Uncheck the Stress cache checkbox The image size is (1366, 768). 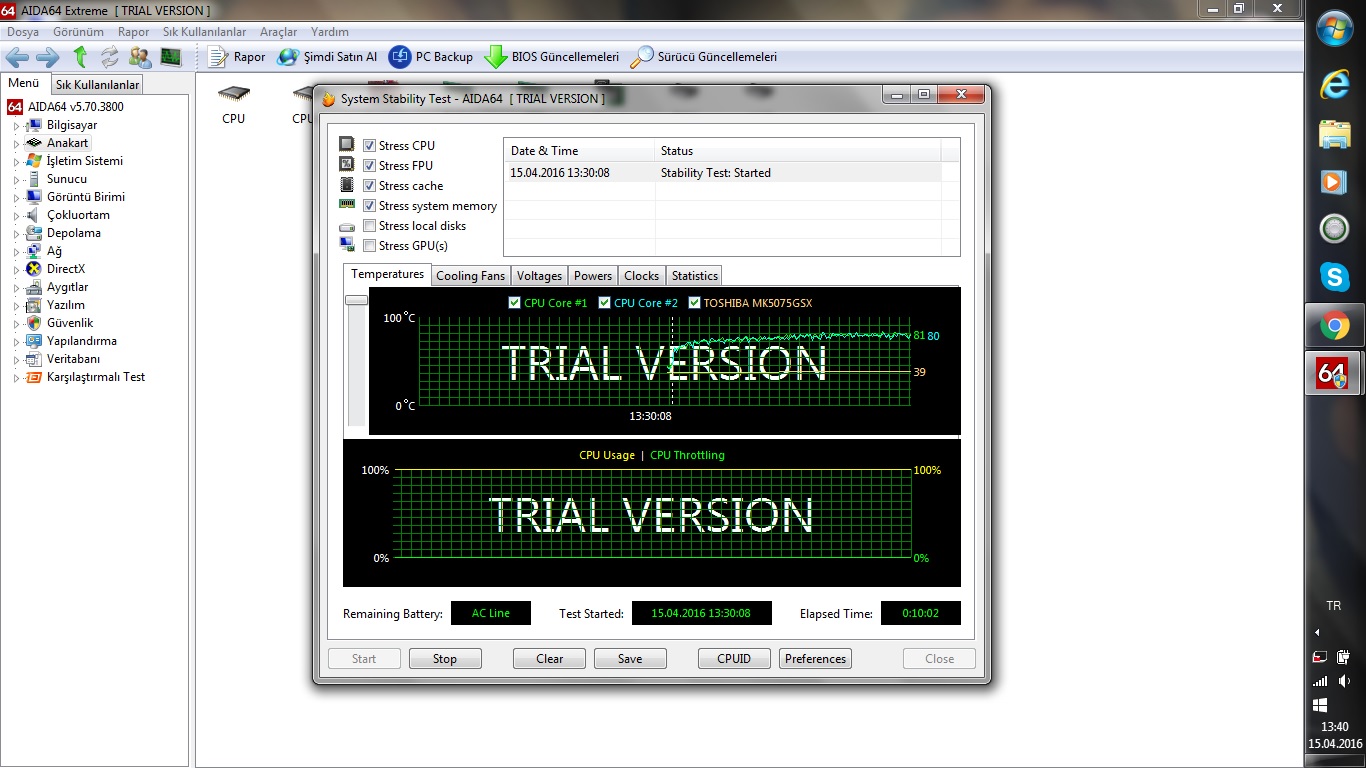pos(370,186)
